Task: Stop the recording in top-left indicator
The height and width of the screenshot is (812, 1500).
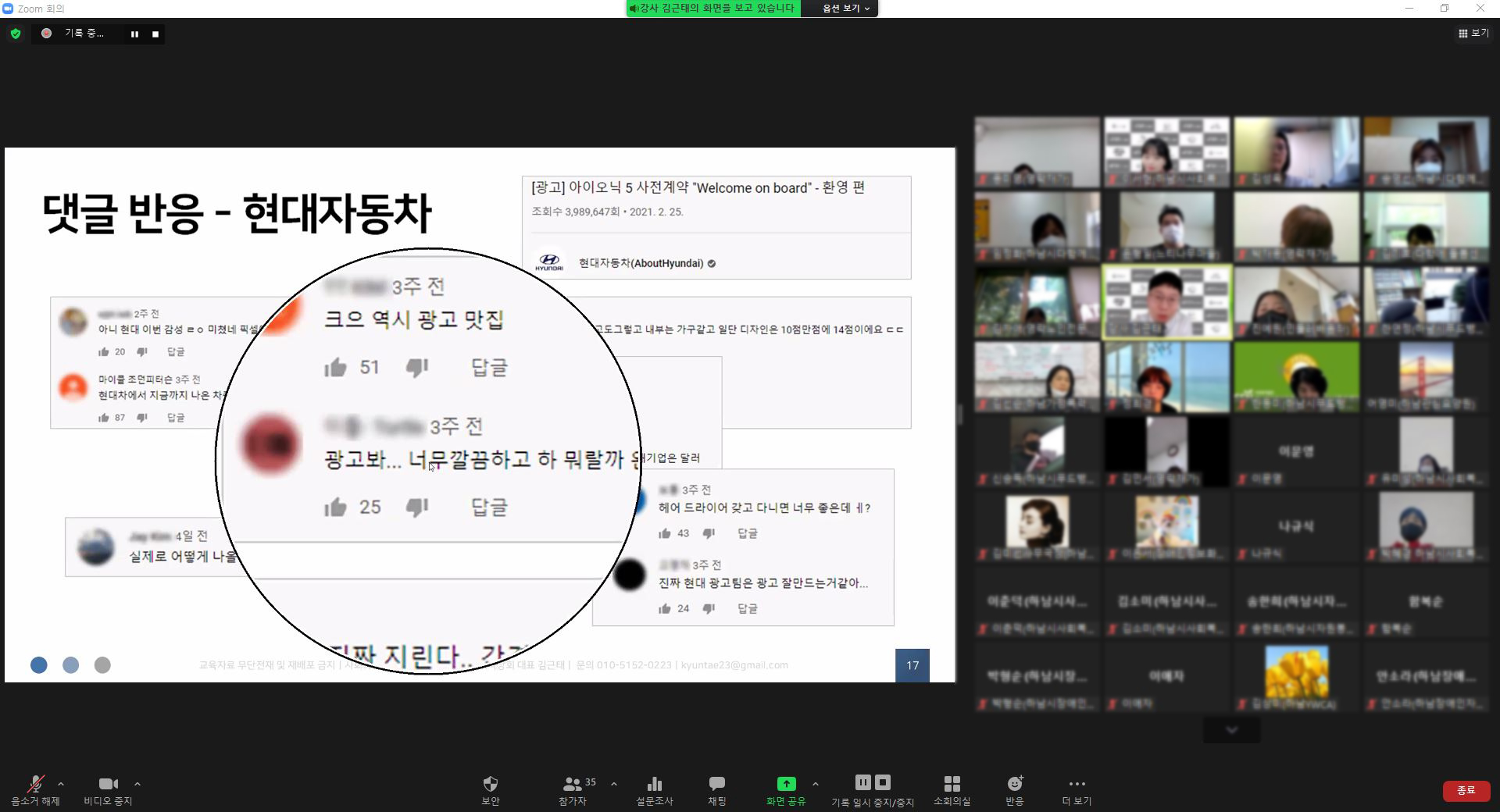Action: pos(155,34)
